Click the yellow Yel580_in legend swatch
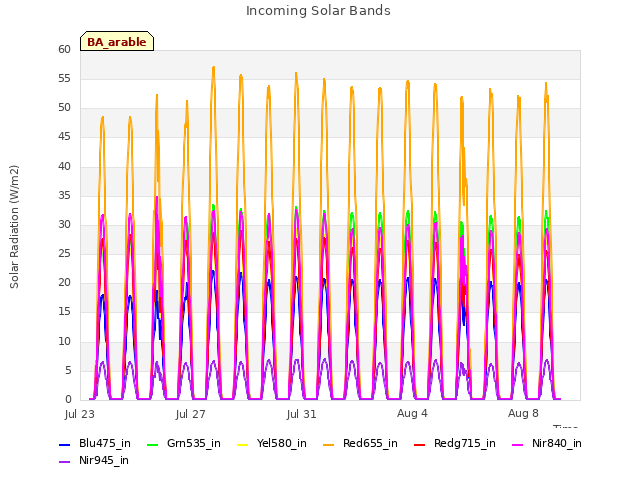 point(242,445)
